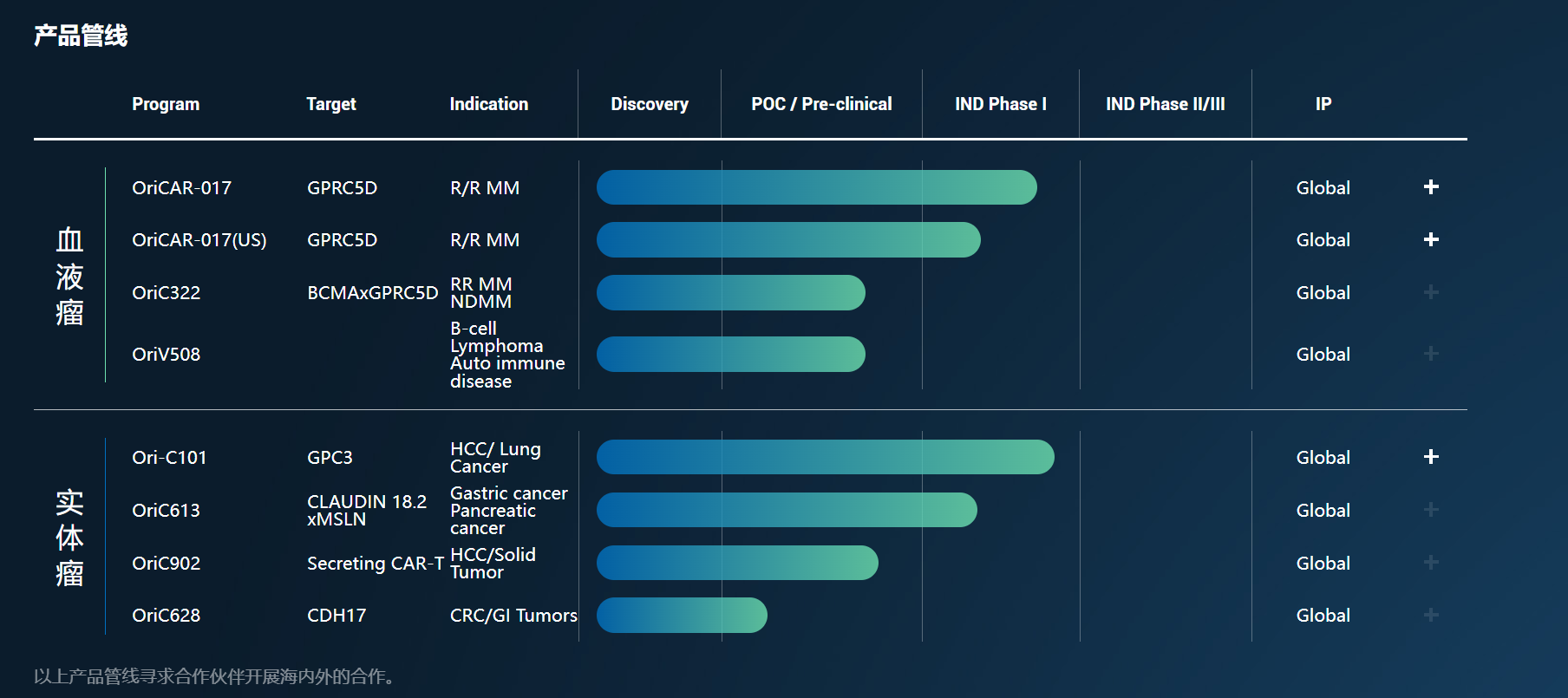Expand the OriCAR-017 row plus icon
This screenshot has height=698, width=1568.
(x=1431, y=187)
